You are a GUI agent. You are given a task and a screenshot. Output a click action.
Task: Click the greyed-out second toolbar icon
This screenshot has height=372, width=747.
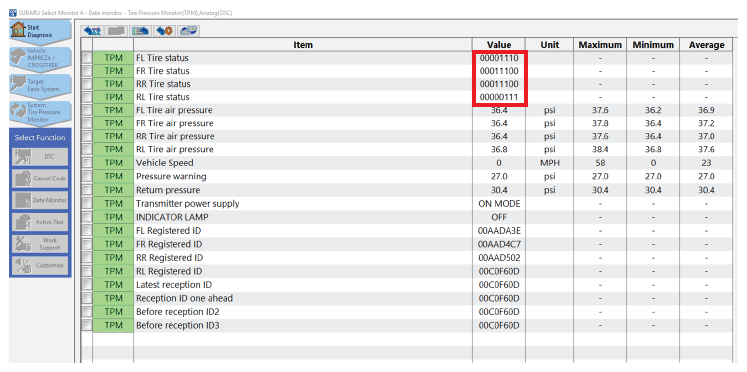coord(116,31)
